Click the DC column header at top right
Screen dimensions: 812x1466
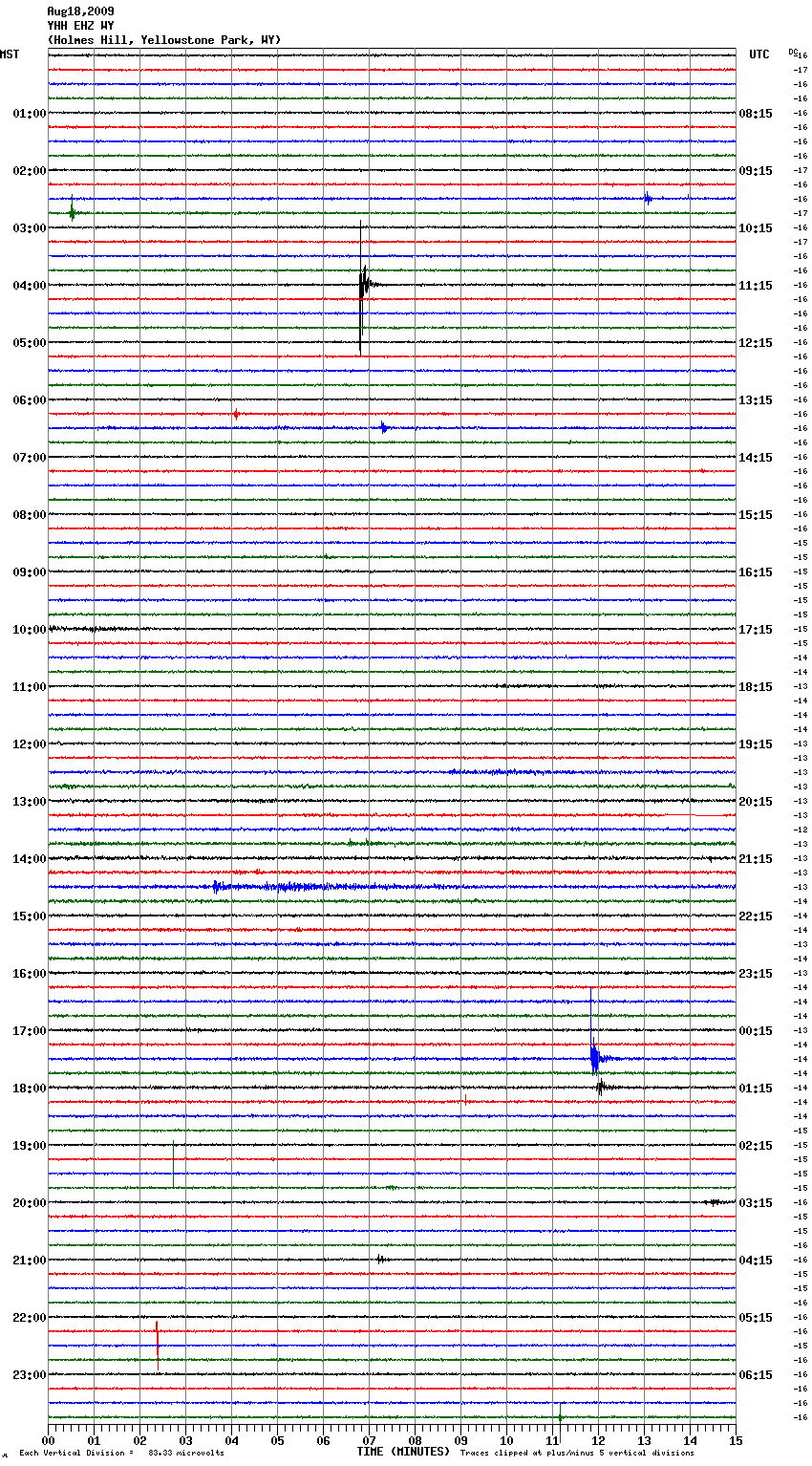[x=793, y=52]
